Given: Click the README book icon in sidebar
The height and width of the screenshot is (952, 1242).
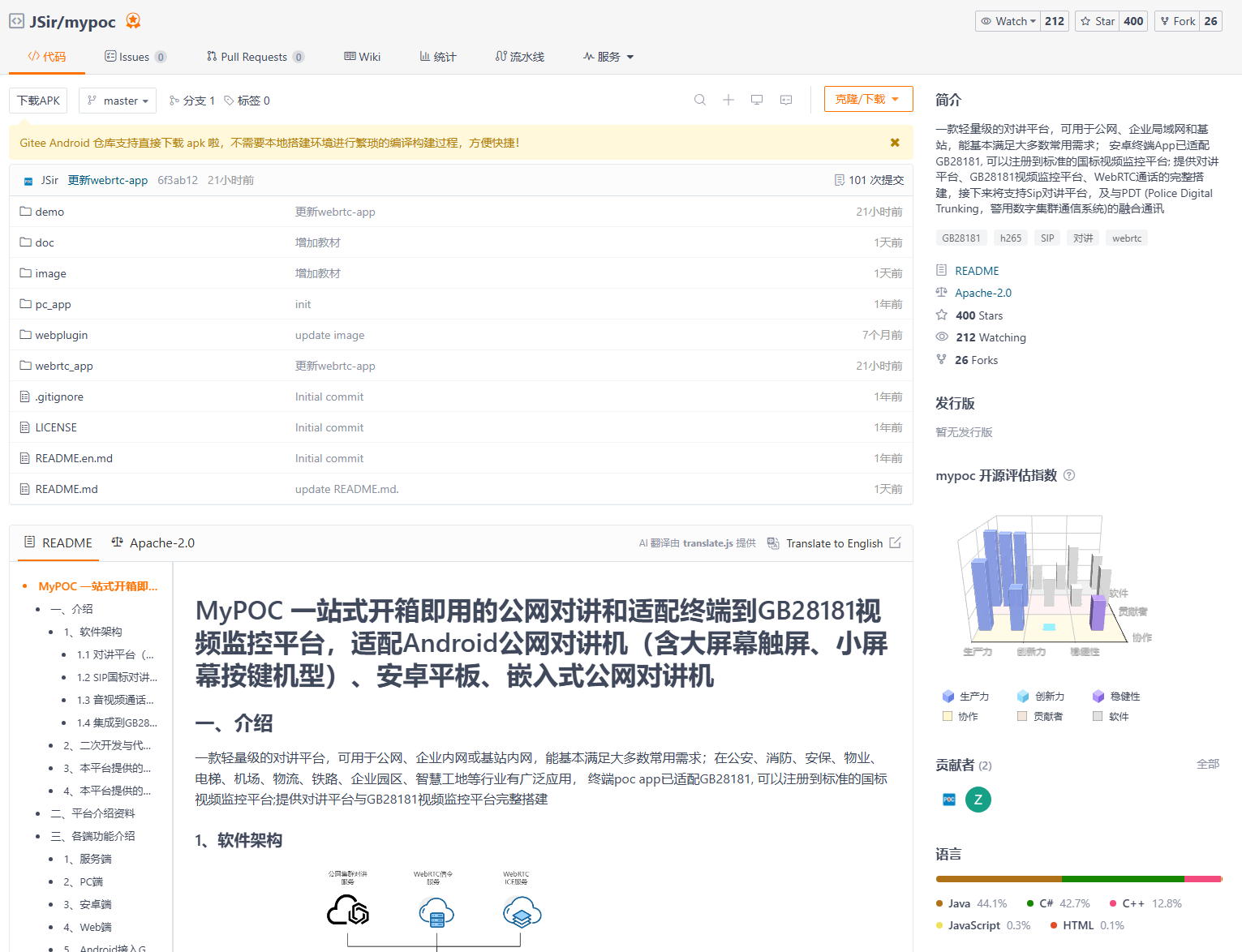Looking at the screenshot, I should (941, 270).
